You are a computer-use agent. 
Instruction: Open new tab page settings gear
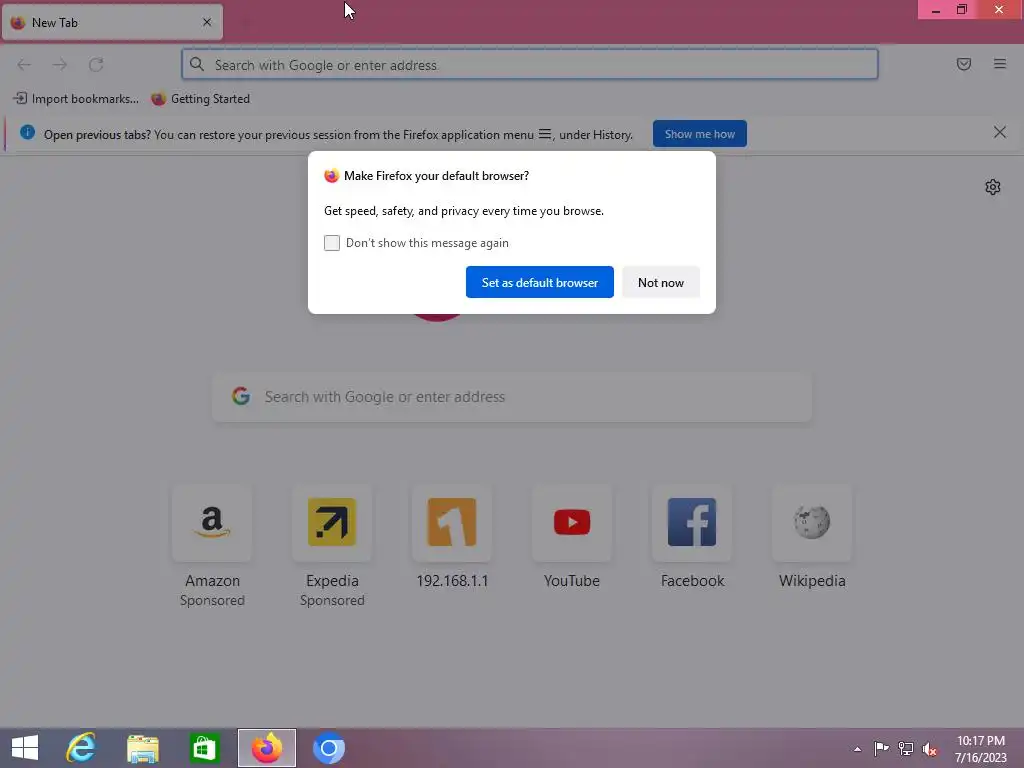(993, 187)
